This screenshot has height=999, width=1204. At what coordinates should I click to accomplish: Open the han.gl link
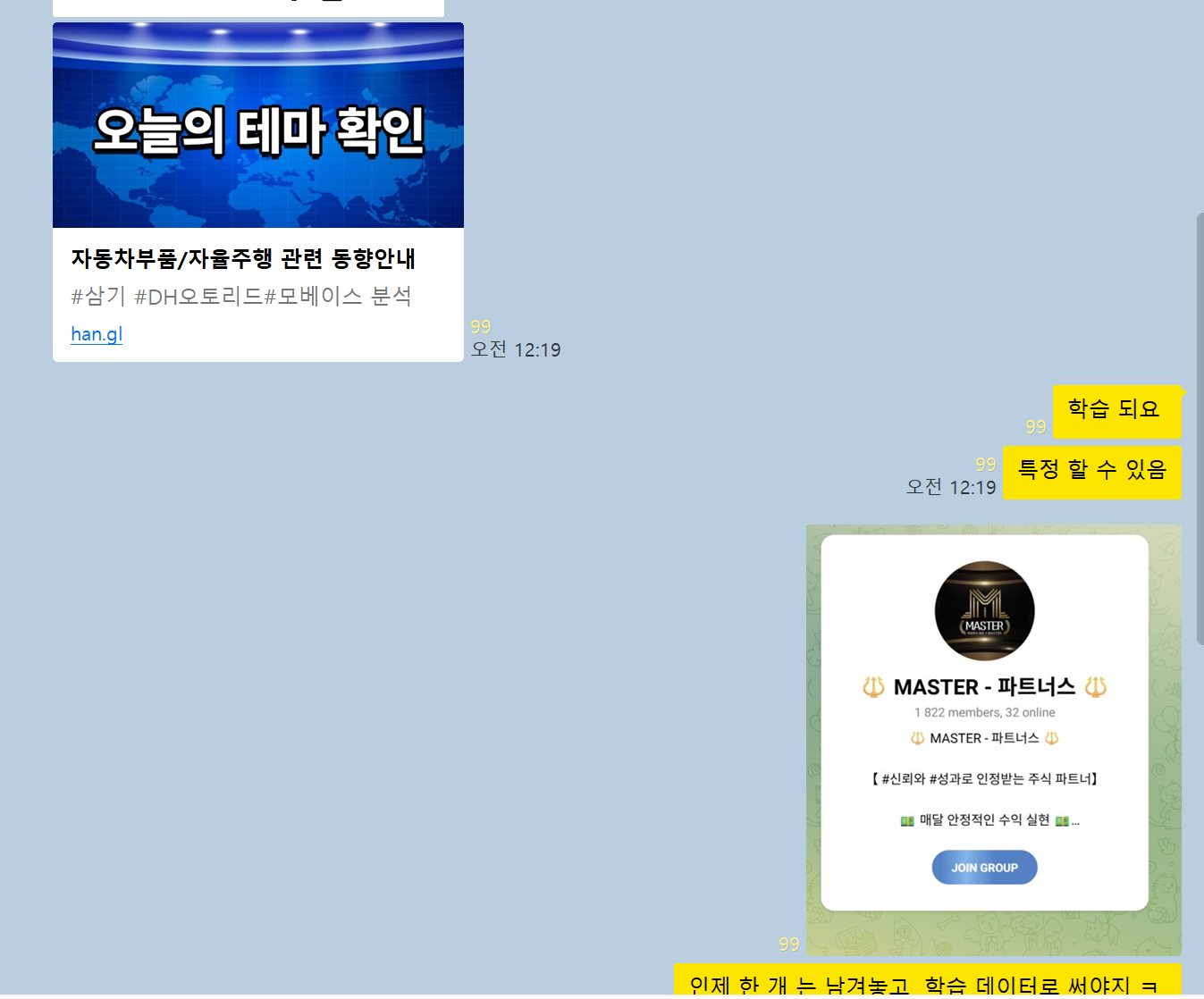(x=97, y=334)
